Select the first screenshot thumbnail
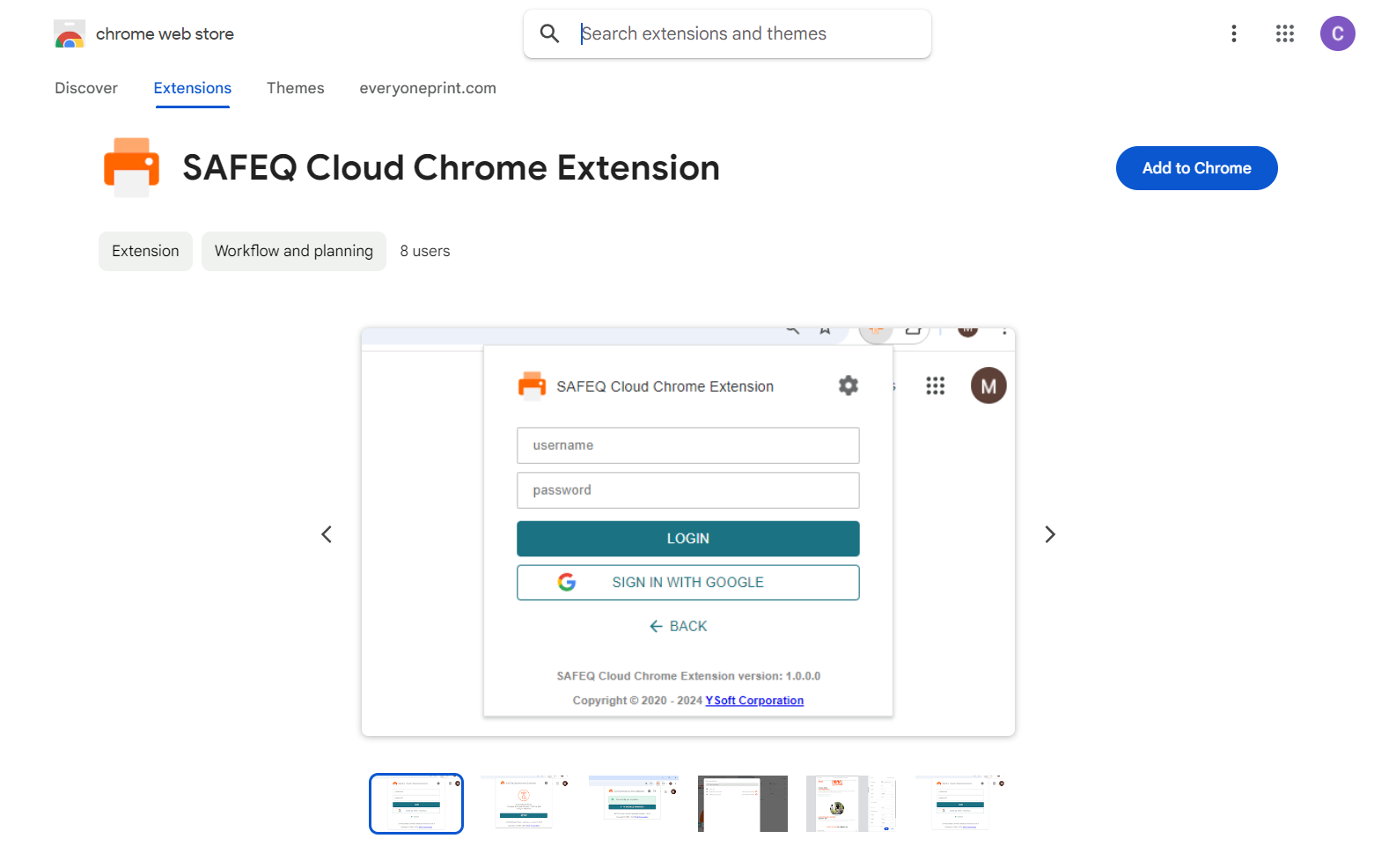Screen dimensions: 1374x868 (415, 803)
